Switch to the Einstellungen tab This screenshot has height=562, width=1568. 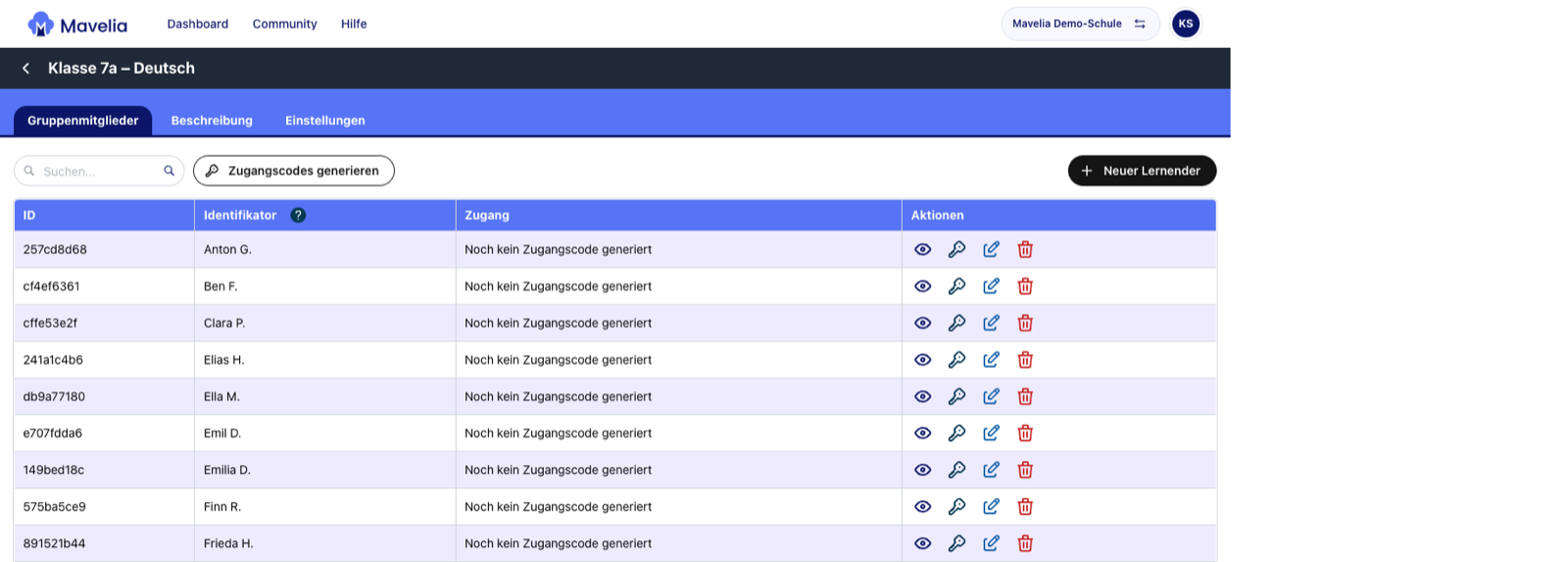(x=325, y=121)
